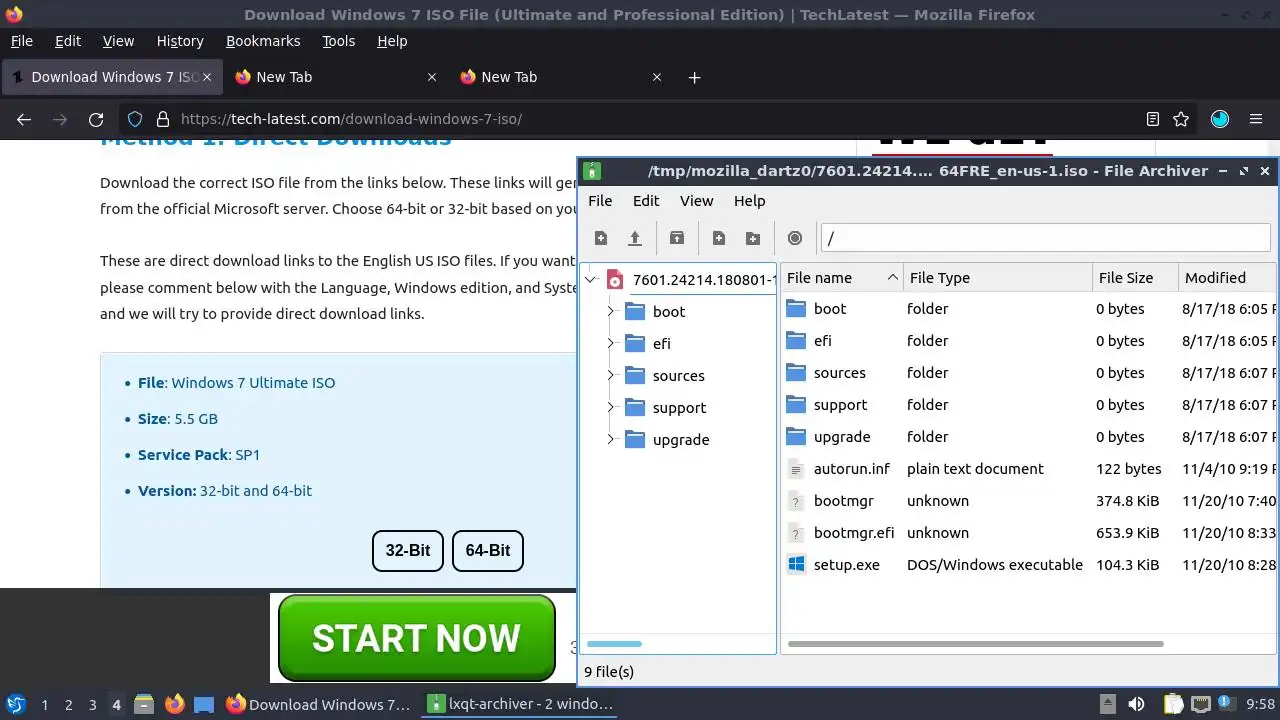Screen dimensions: 1280x720
Task: Close the first Download Windows 7 tab
Action: [x=207, y=77]
